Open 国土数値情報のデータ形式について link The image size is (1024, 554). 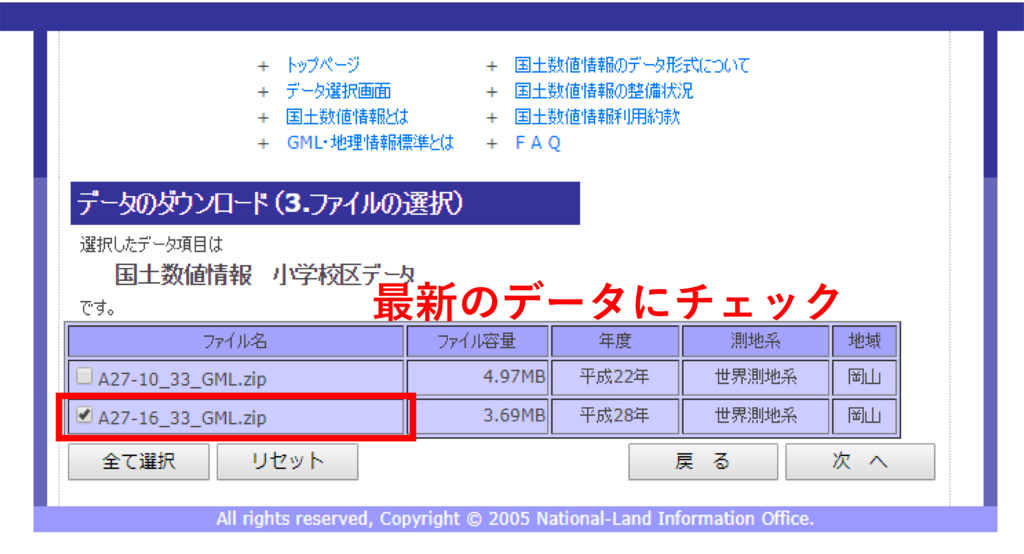click(631, 65)
